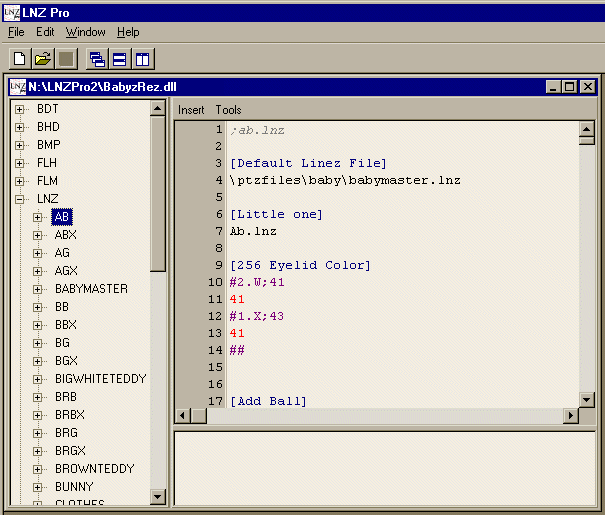This screenshot has width=605, height=515.
Task: Open the Help menu
Action: 128,32
